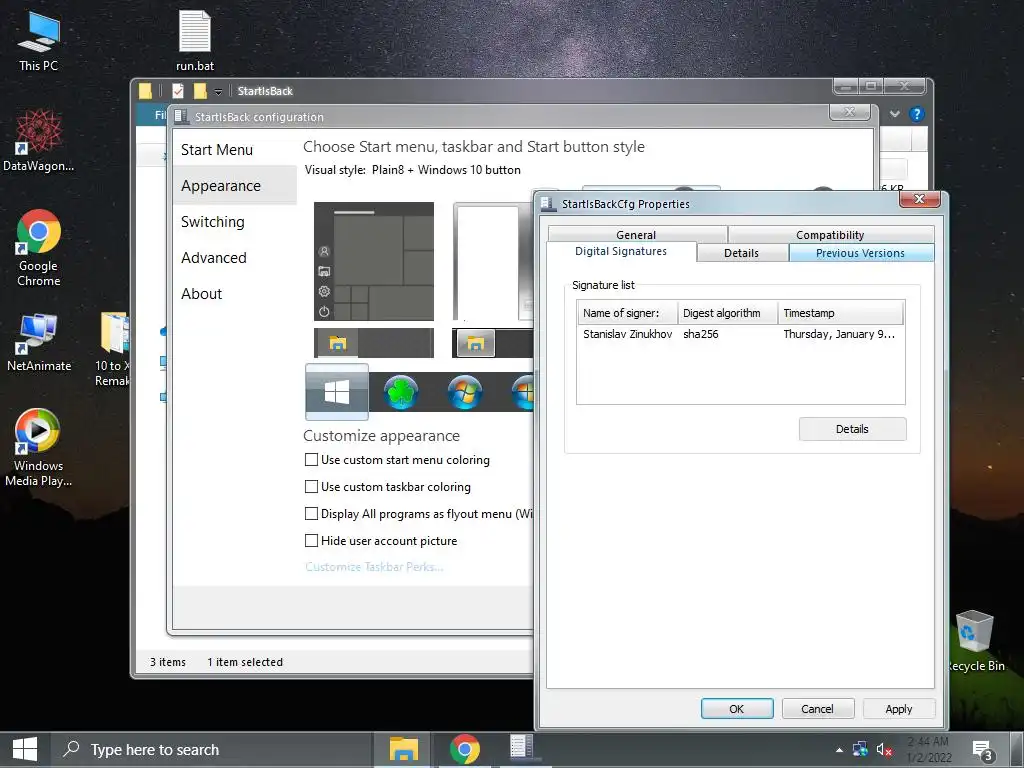Expand the ribbon chevron in explorer window
Image resolution: width=1024 pixels, height=768 pixels.
tap(895, 114)
